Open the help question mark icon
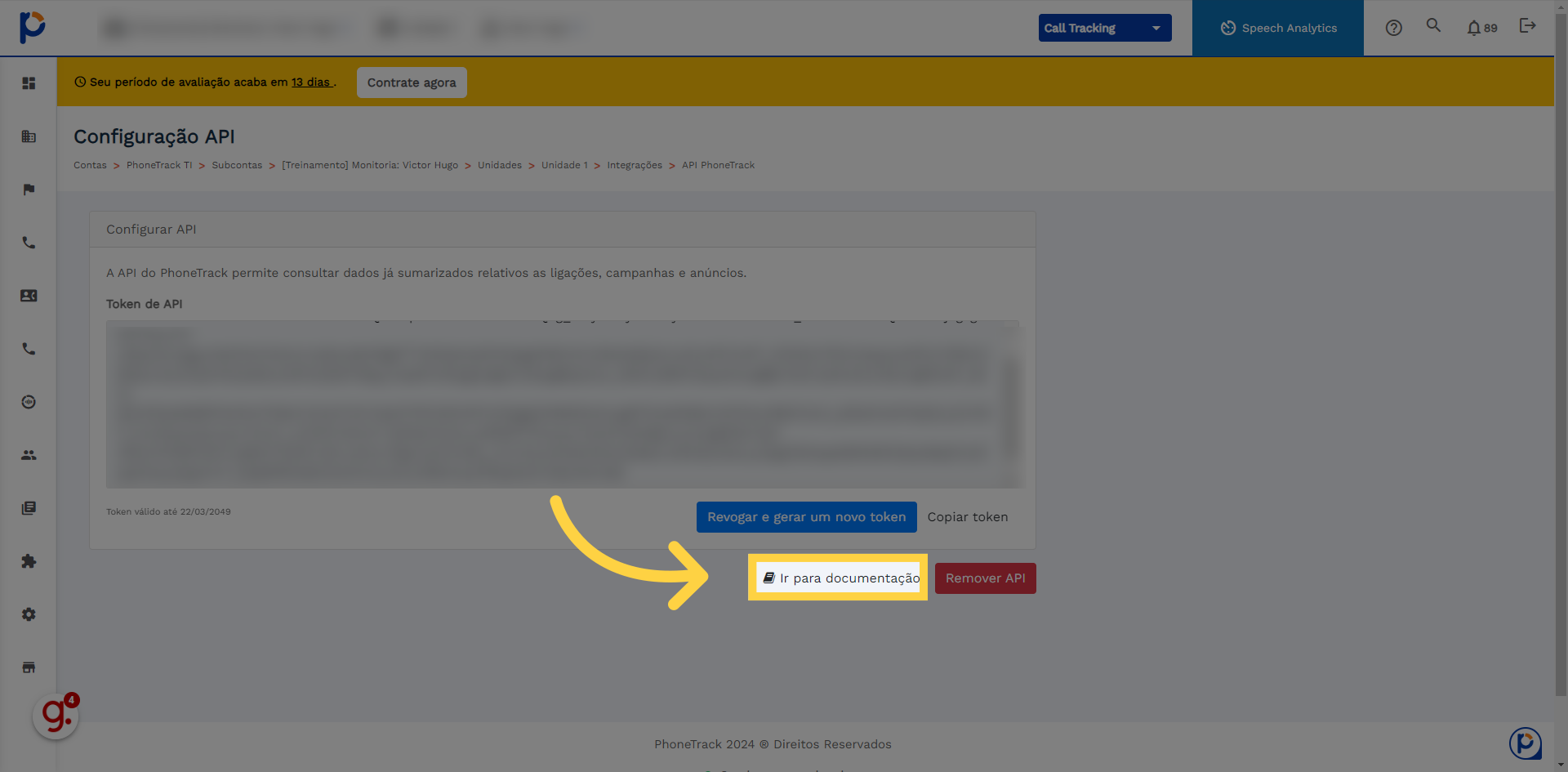 (1394, 28)
